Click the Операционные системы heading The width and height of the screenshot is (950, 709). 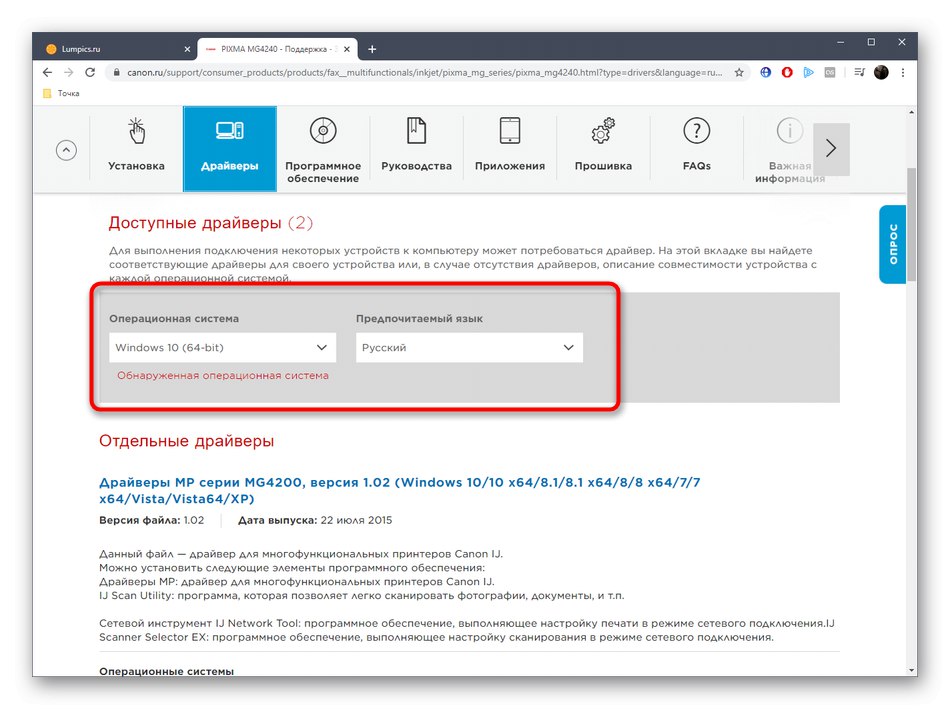(167, 671)
